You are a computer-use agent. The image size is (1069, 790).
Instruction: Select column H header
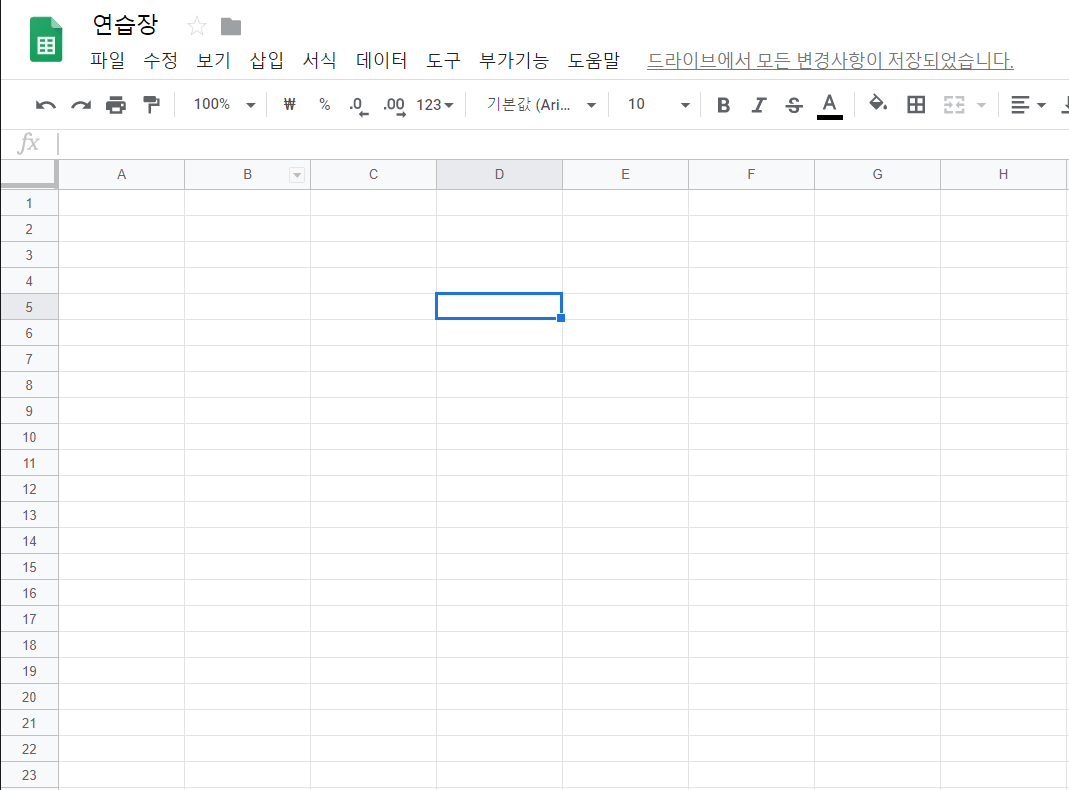pyautogui.click(x=1004, y=174)
